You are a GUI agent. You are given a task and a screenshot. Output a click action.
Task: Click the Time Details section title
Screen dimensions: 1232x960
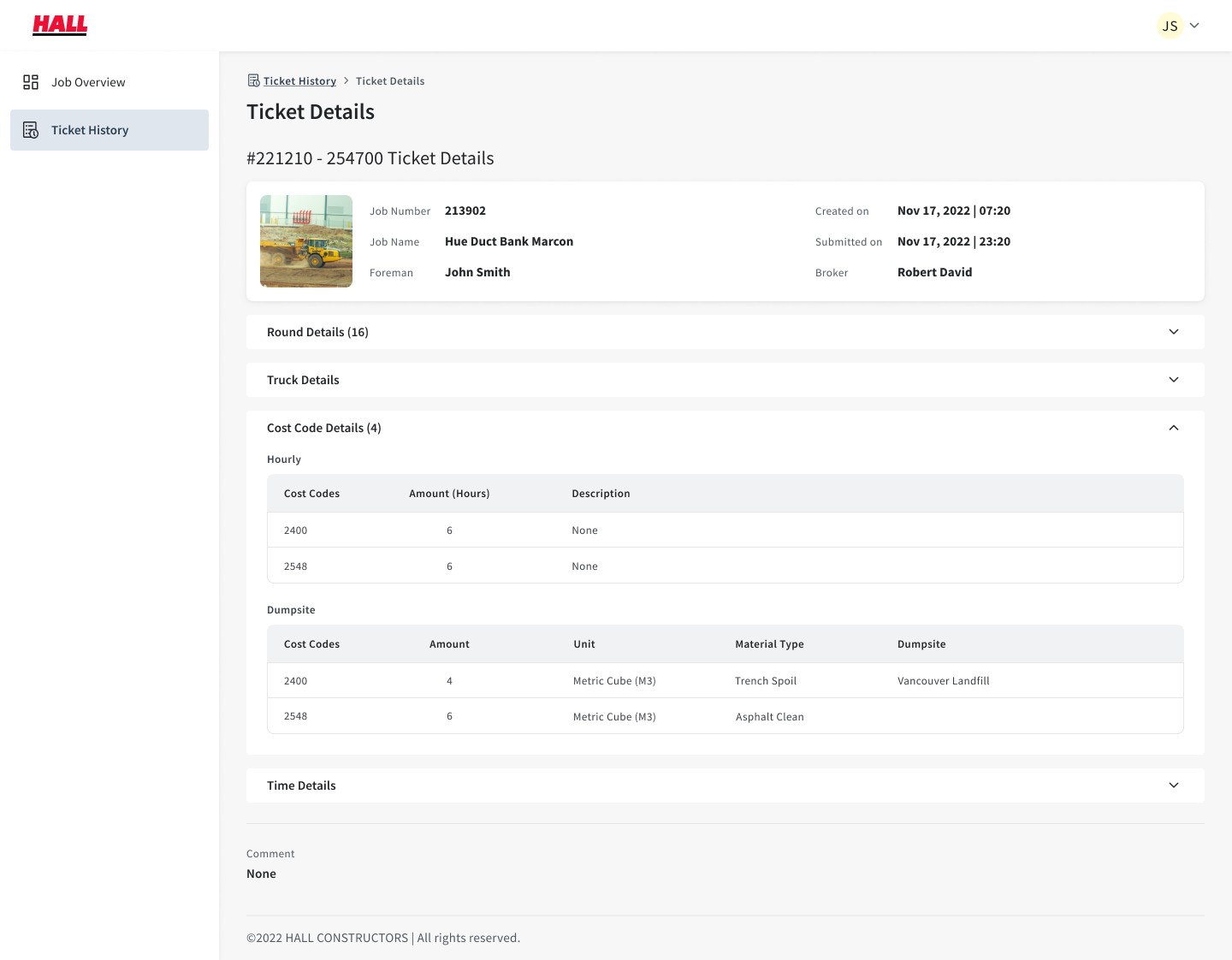(301, 785)
